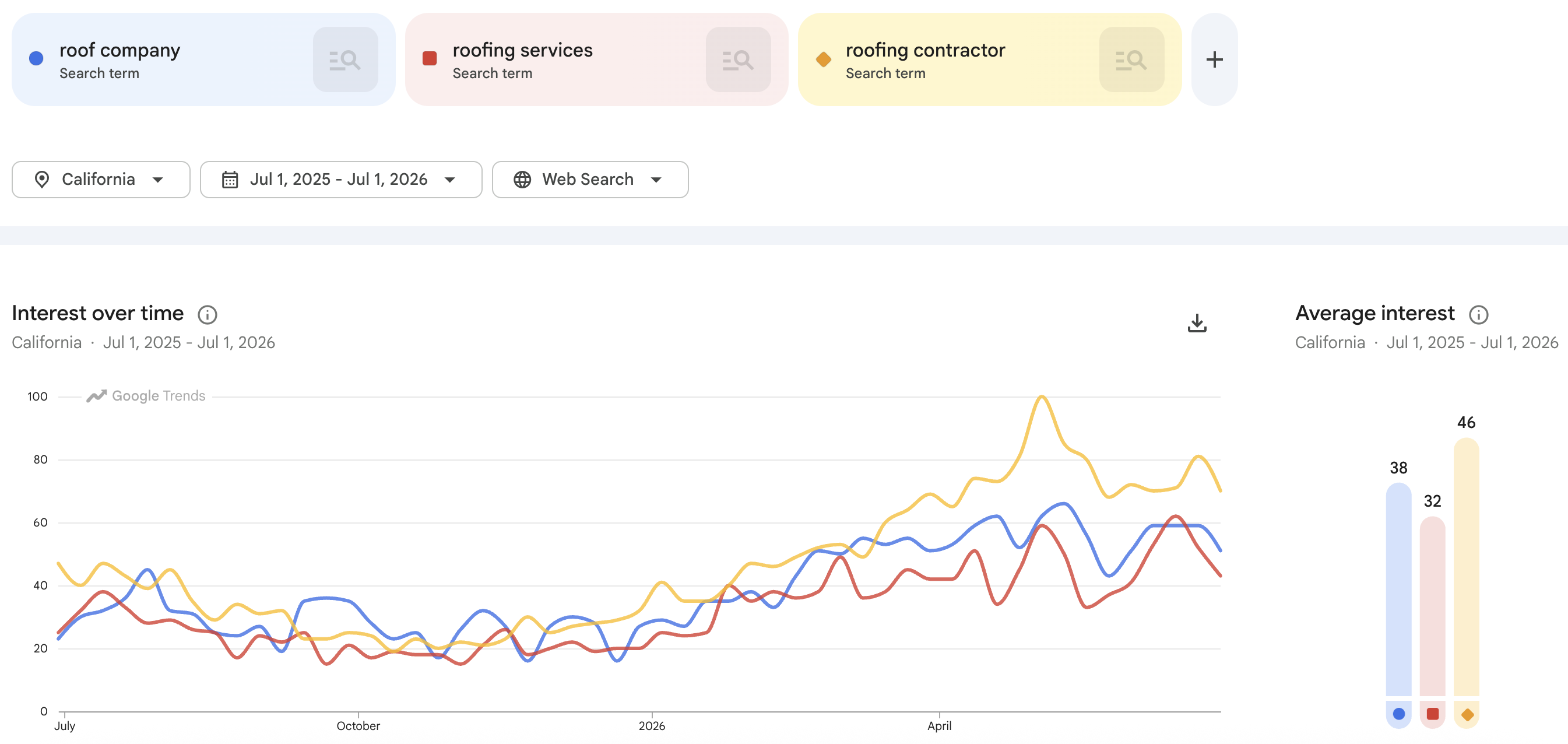1568x744 pixels.
Task: Click the October axis label
Action: click(358, 727)
